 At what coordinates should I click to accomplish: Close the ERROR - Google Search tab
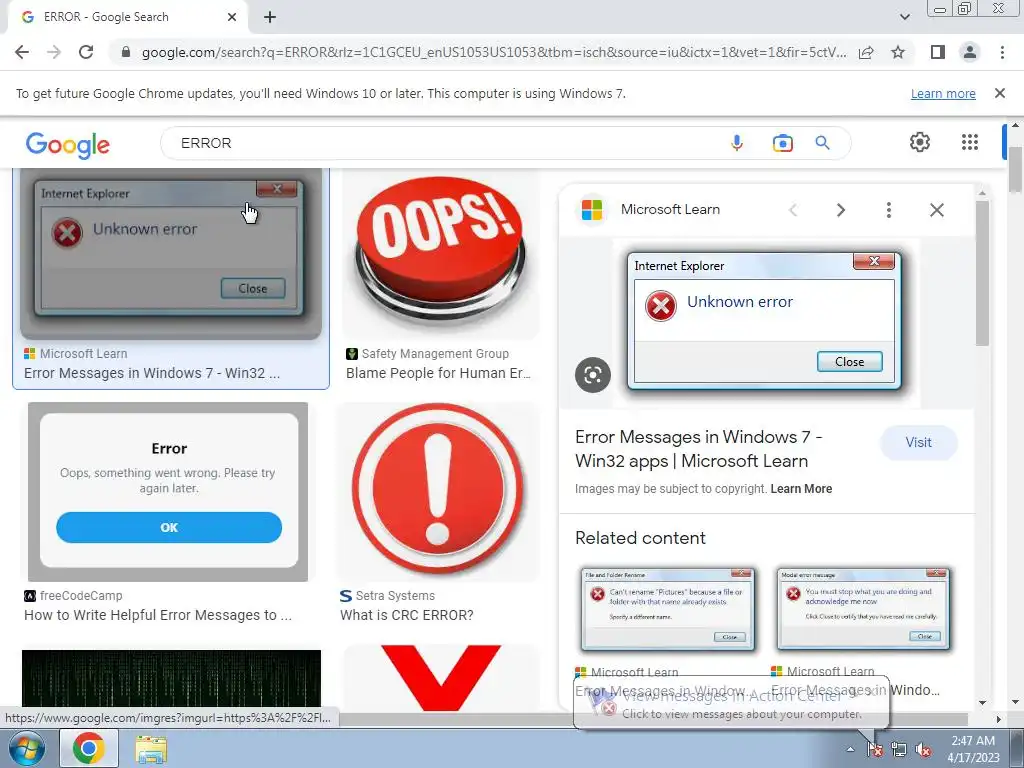(232, 17)
